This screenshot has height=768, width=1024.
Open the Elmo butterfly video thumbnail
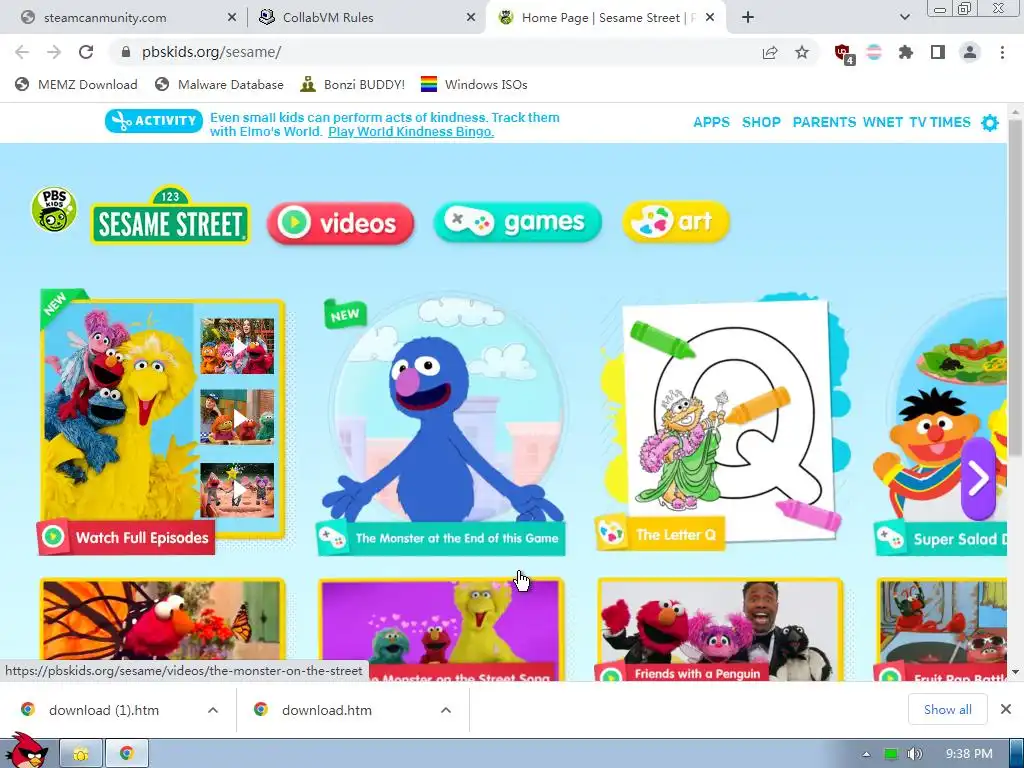tap(163, 619)
